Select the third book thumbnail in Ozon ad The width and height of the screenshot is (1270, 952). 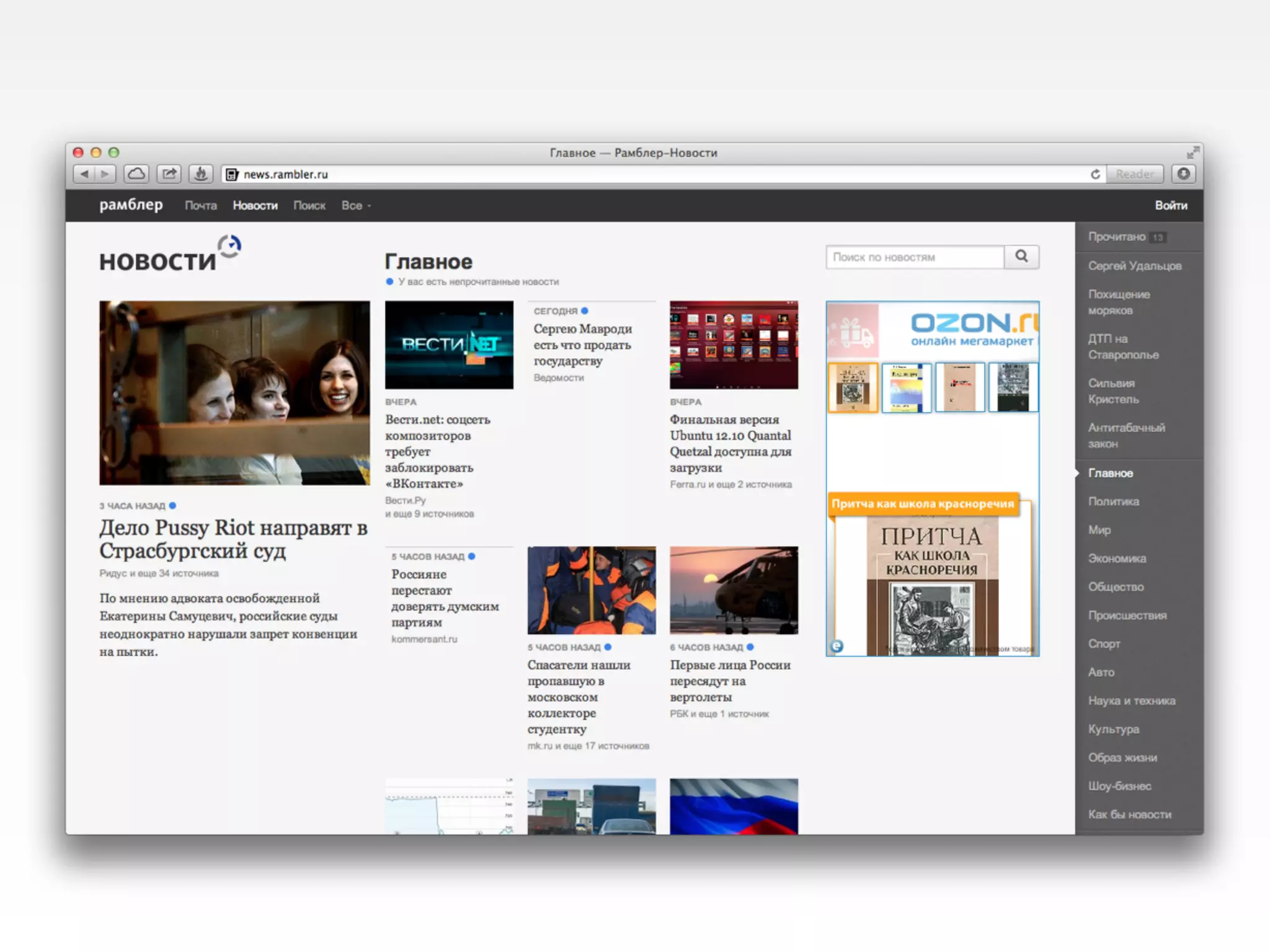(959, 387)
